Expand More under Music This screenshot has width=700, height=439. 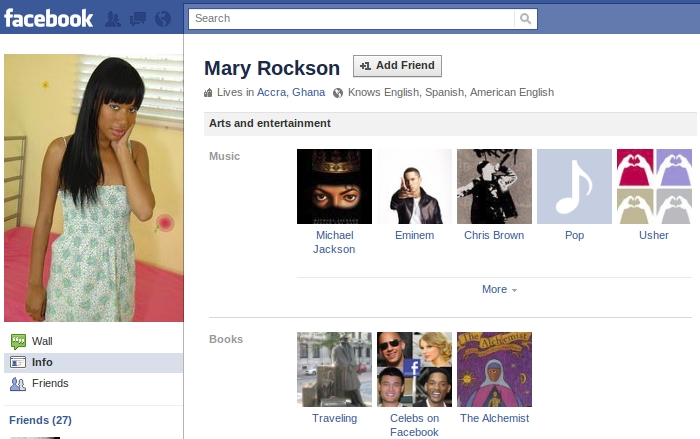tap(499, 289)
